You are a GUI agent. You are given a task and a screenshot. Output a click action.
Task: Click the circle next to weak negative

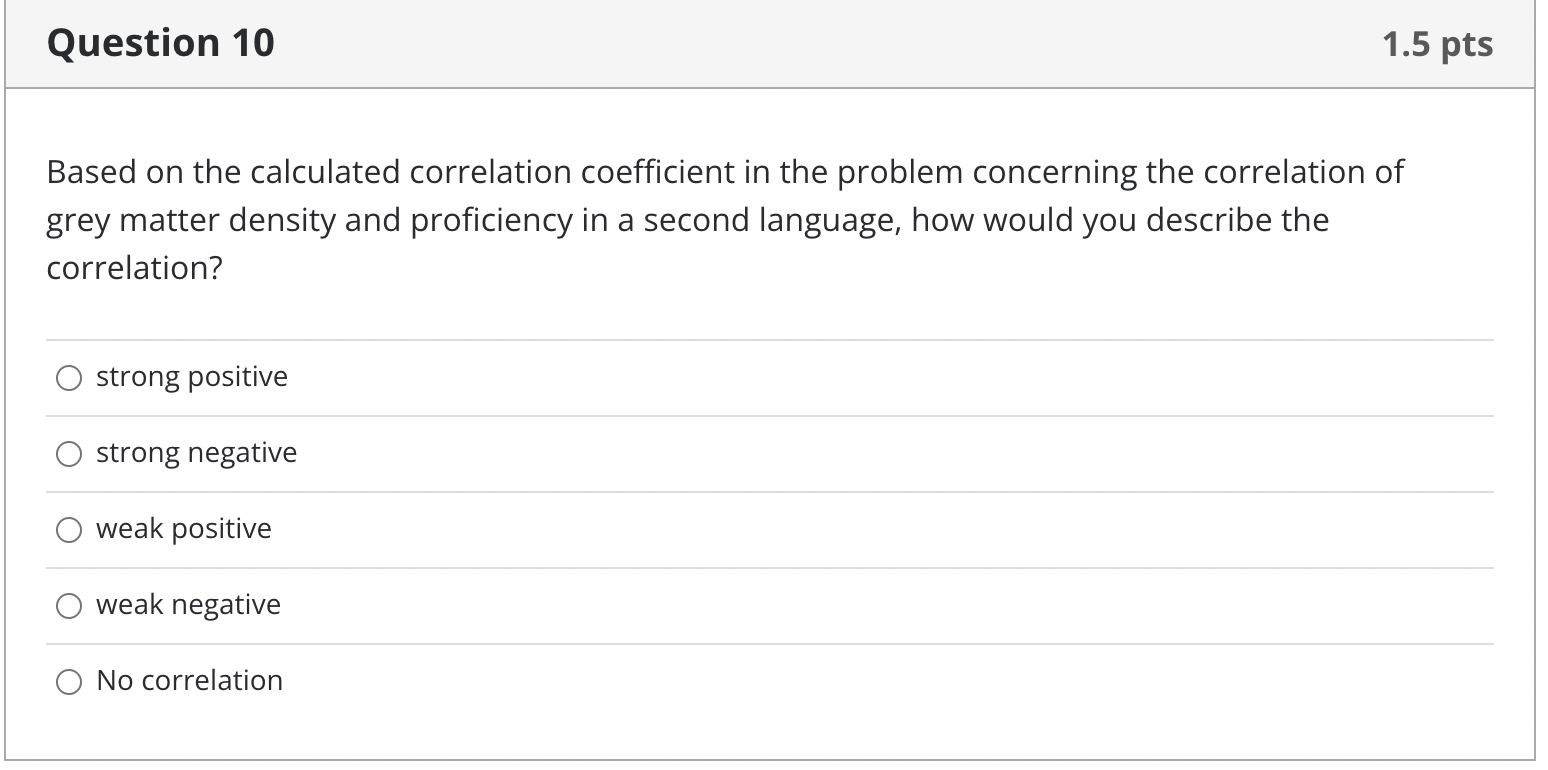68,606
